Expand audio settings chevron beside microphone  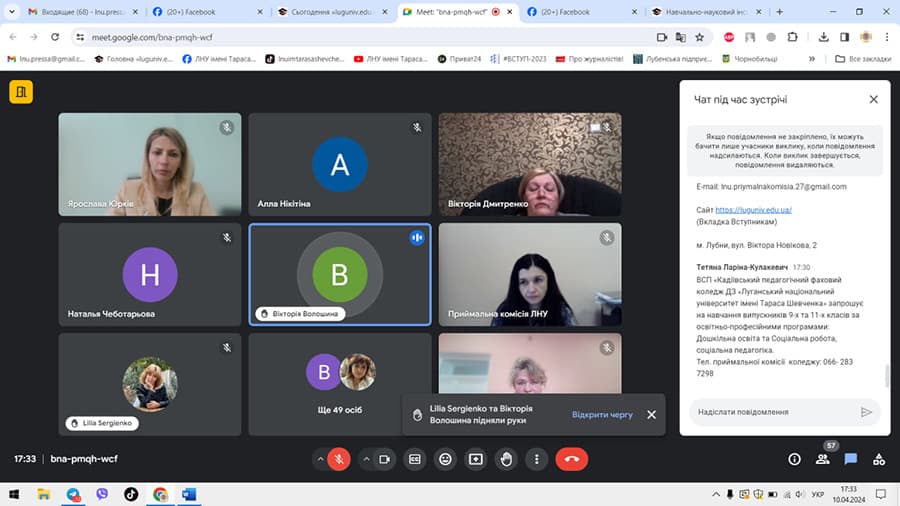point(320,459)
